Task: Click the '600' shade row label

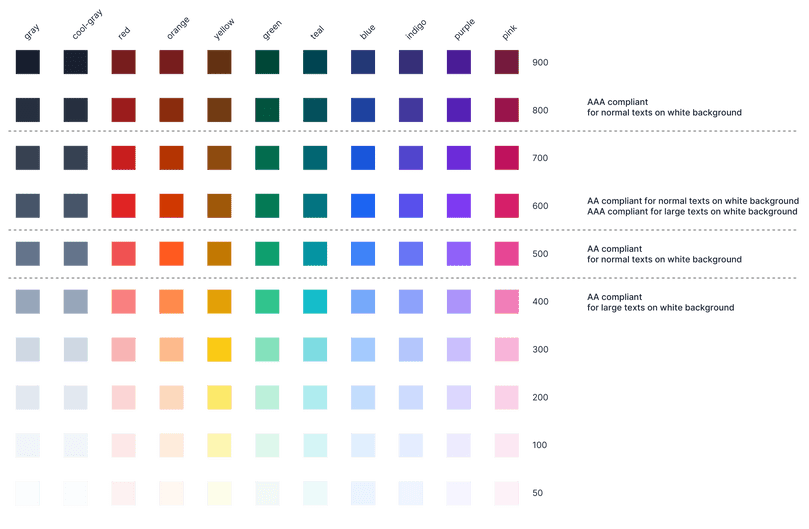Action: tap(540, 206)
